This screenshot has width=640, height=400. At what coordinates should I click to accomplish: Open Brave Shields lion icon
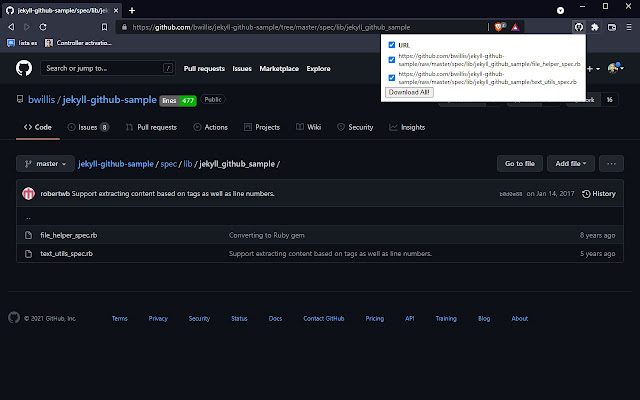[499, 27]
